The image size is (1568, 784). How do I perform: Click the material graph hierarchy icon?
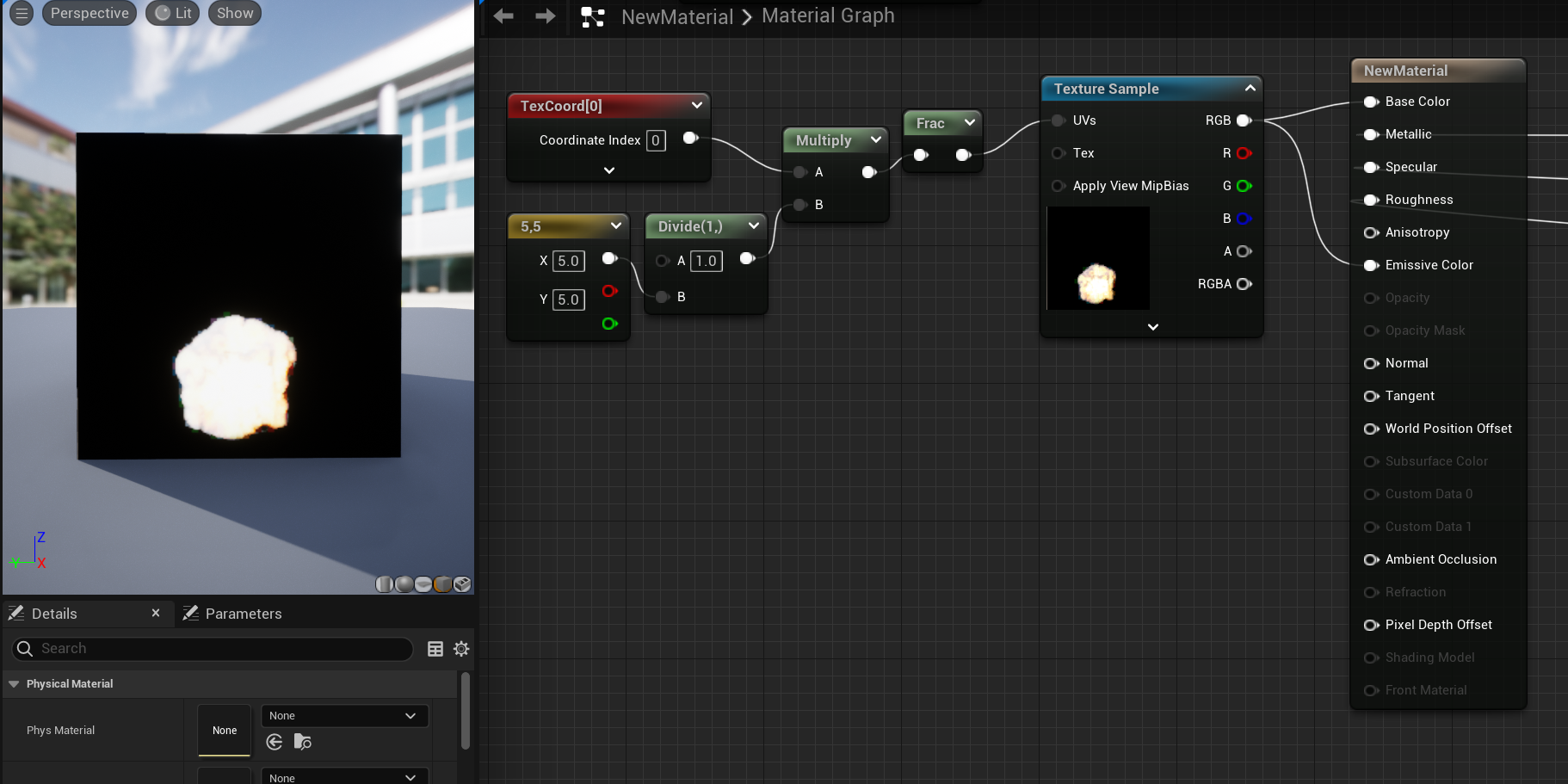point(593,17)
